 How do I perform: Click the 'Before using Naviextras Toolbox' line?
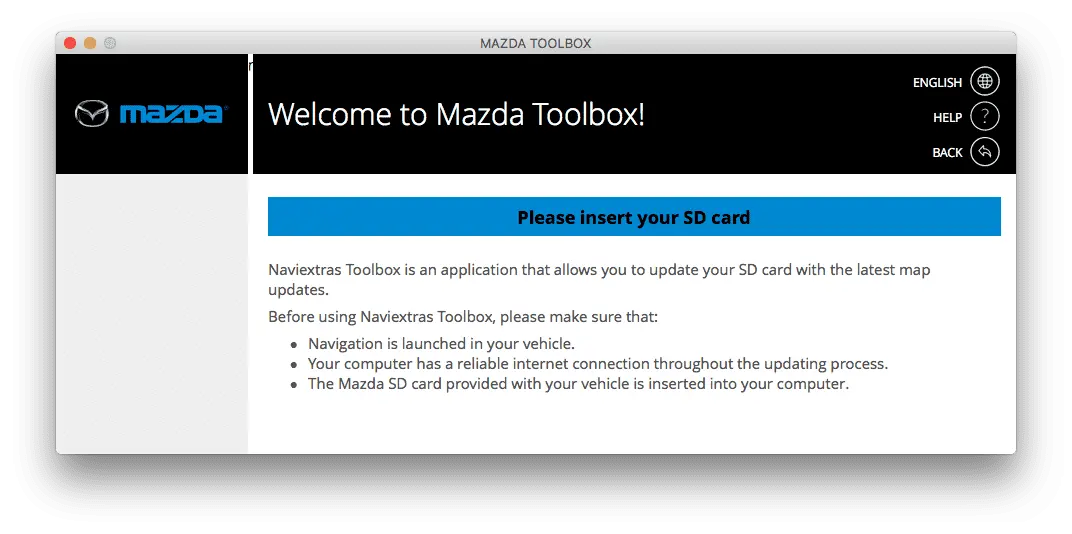point(463,317)
